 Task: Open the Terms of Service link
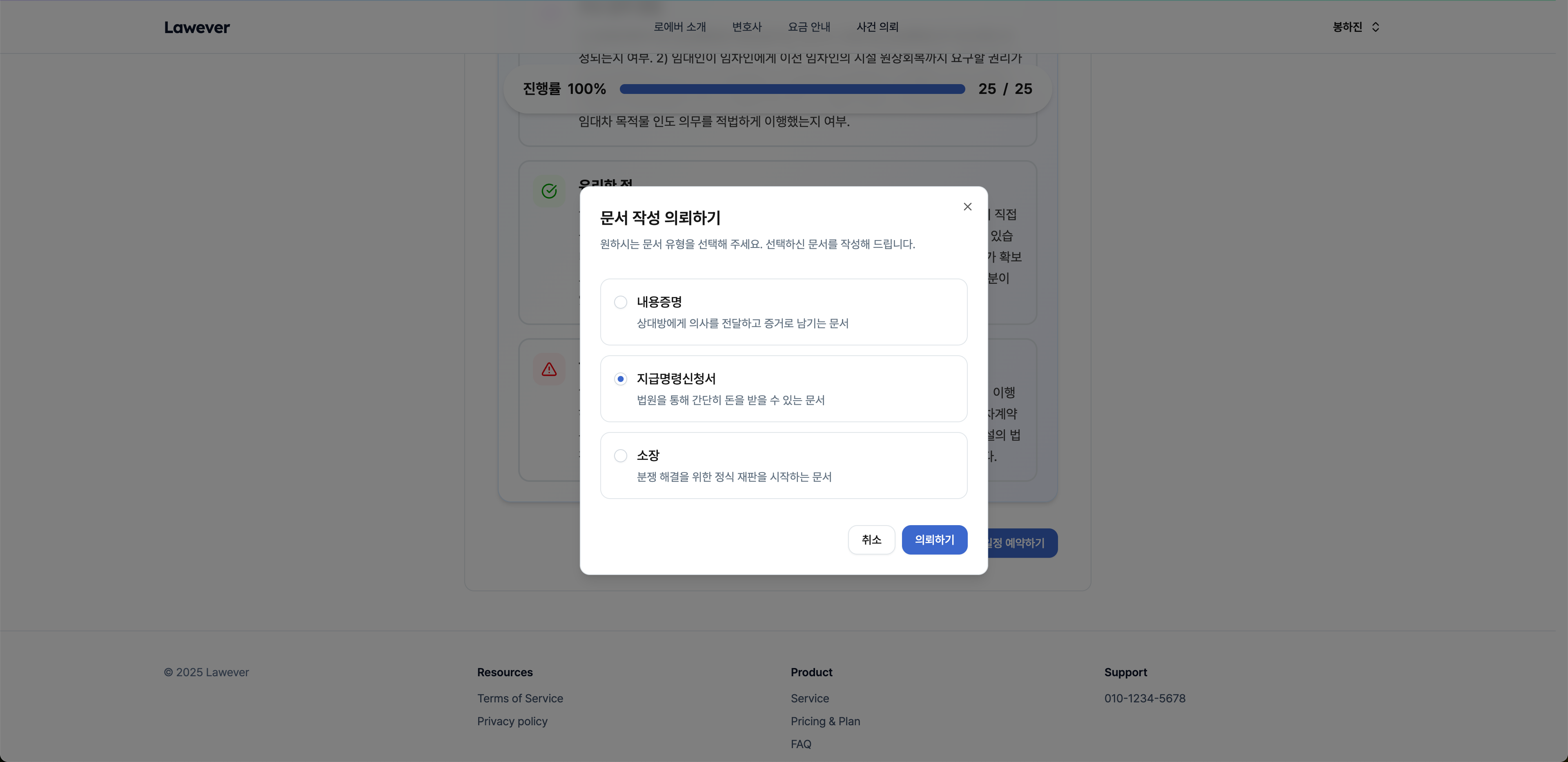coord(519,698)
